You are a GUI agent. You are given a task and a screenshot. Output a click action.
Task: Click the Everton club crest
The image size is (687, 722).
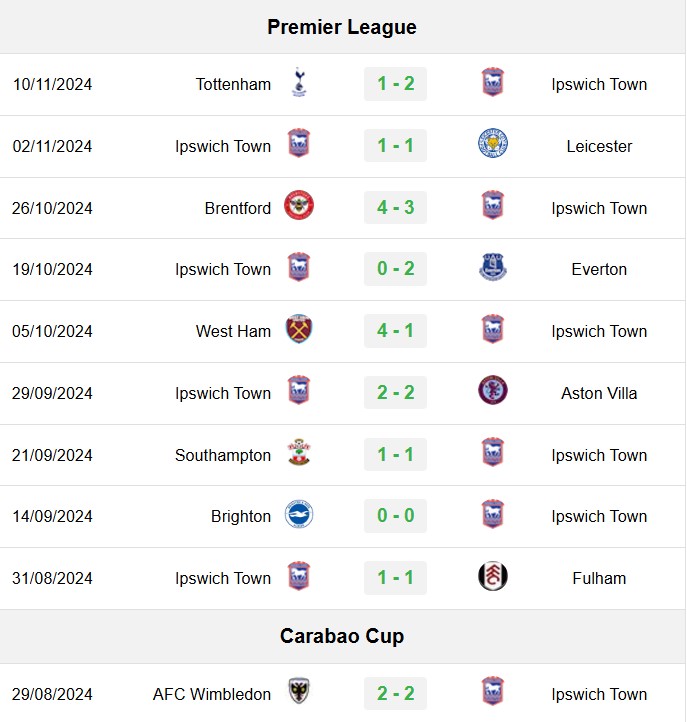click(x=493, y=267)
